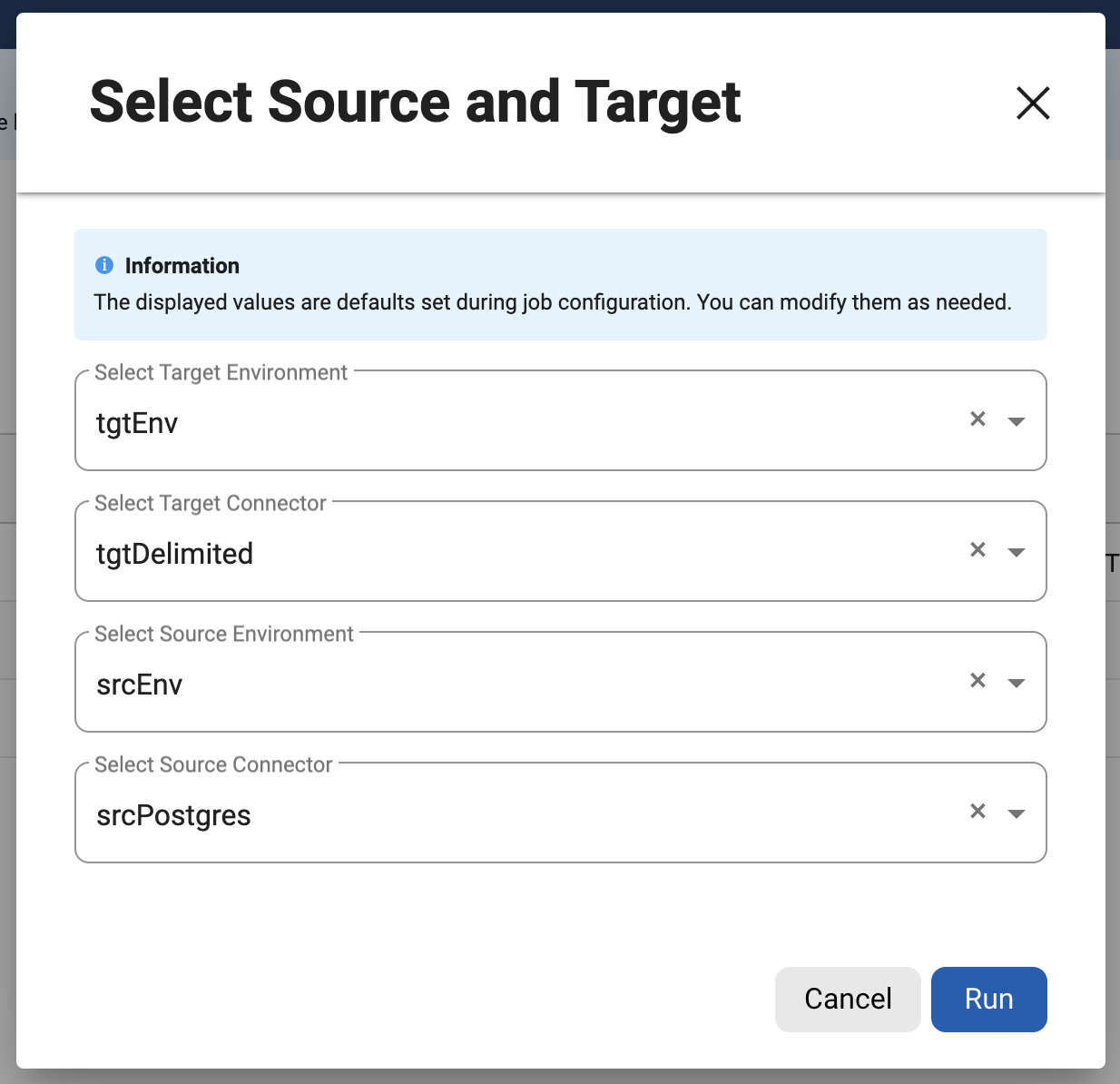Viewport: 1120px width, 1084px height.
Task: Clear the srcEnv source environment value
Action: pos(978,680)
